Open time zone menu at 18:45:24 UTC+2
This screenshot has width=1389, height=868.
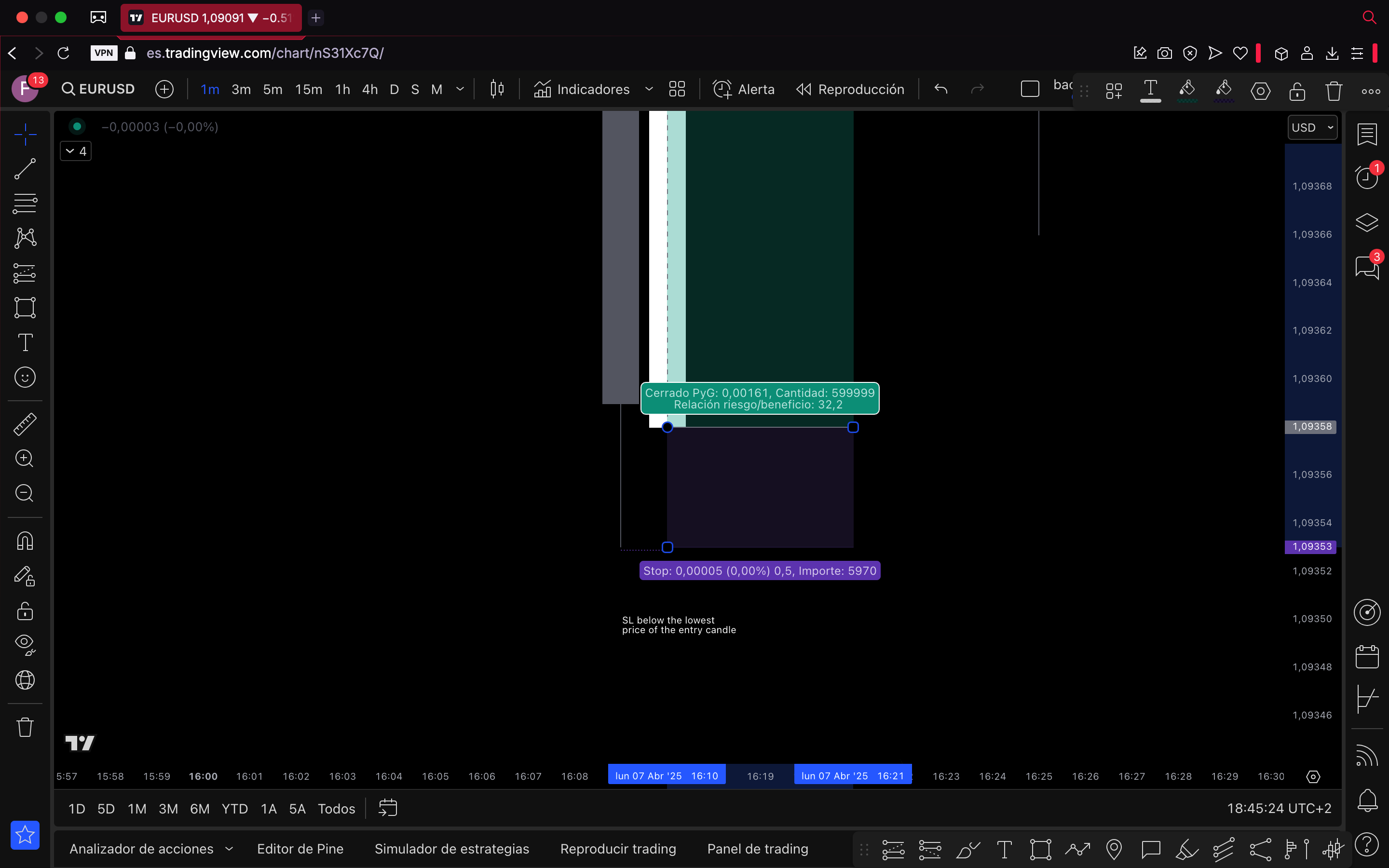point(1279,808)
